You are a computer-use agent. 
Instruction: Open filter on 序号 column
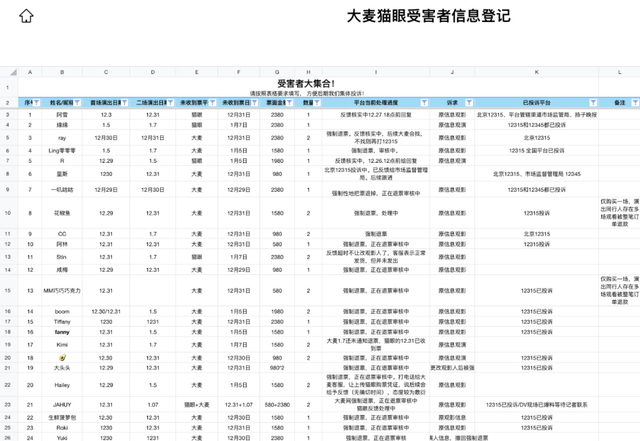36,102
